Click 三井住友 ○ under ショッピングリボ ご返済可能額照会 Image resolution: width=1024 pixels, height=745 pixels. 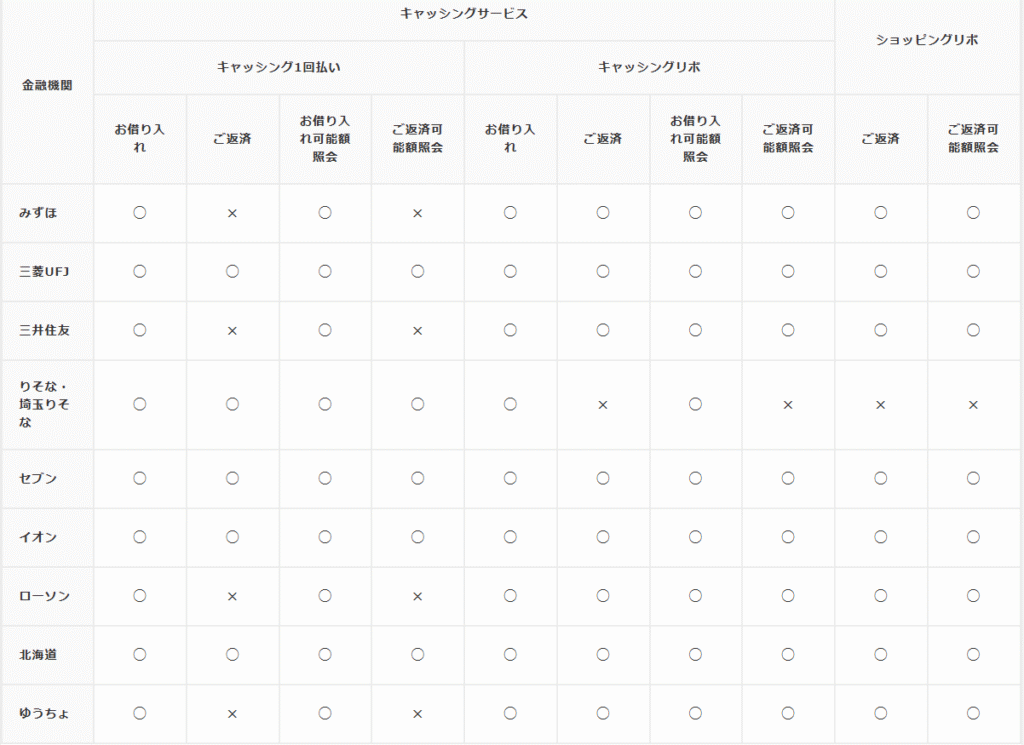[974, 330]
